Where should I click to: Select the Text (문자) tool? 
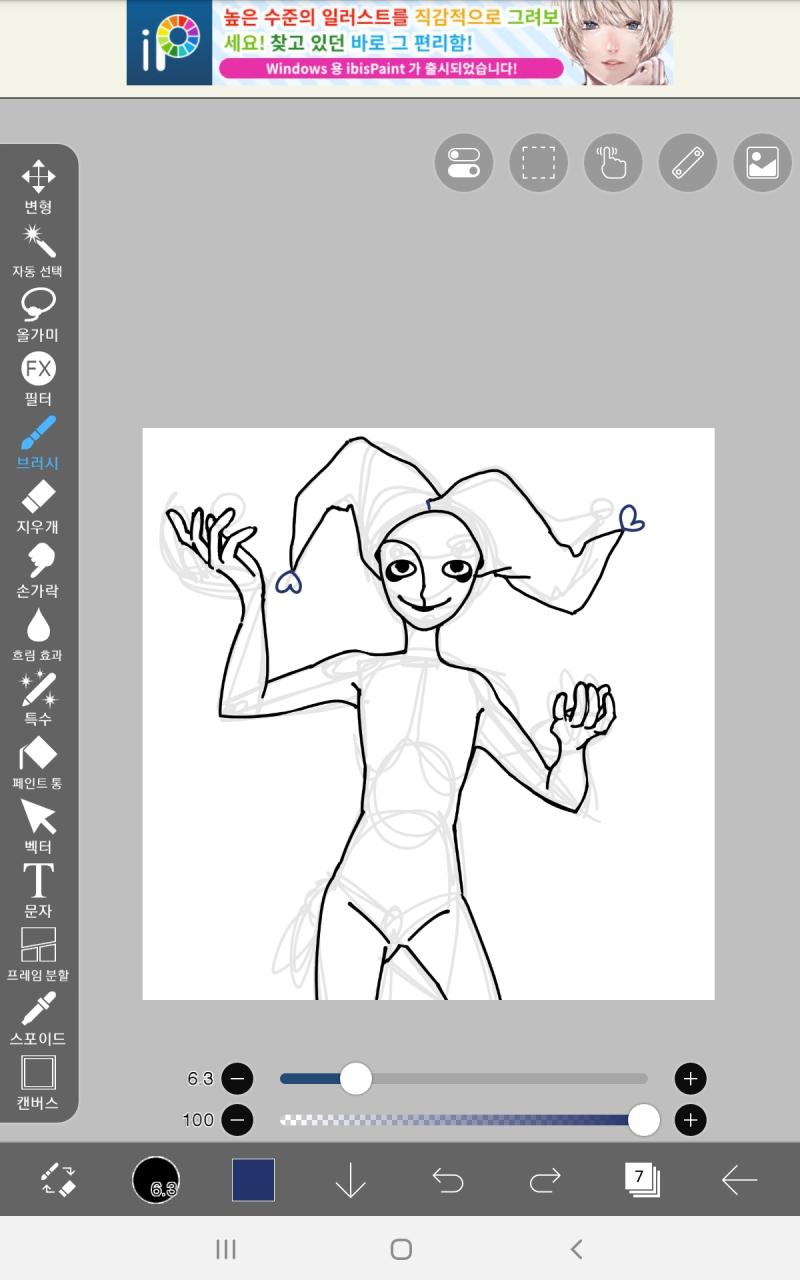[38, 892]
